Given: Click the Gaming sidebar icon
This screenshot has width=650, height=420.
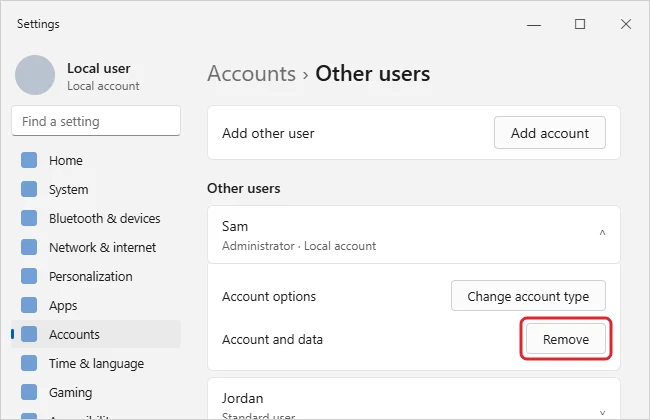Looking at the screenshot, I should [x=29, y=392].
